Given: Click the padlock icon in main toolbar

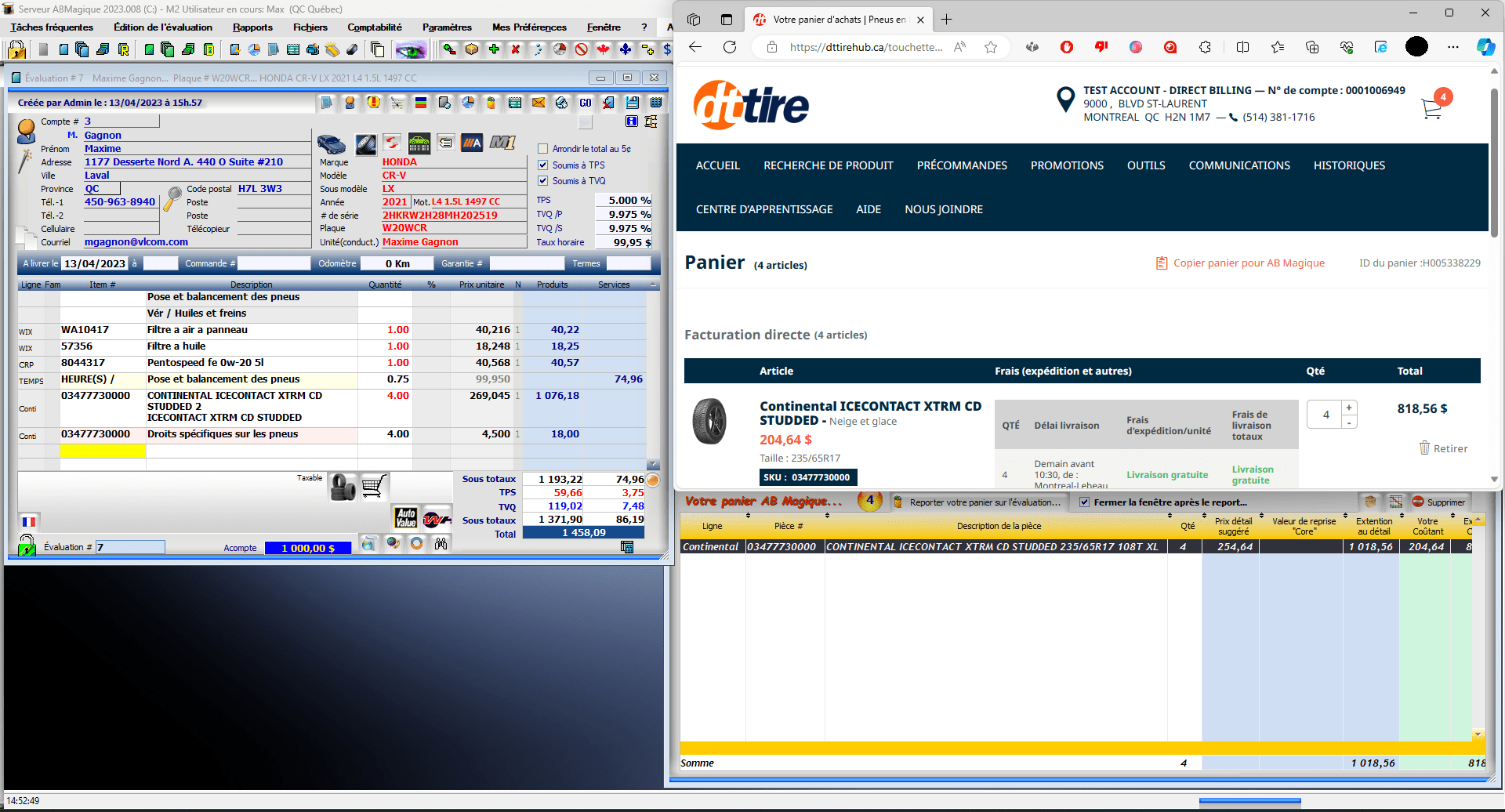Looking at the screenshot, I should (16, 50).
